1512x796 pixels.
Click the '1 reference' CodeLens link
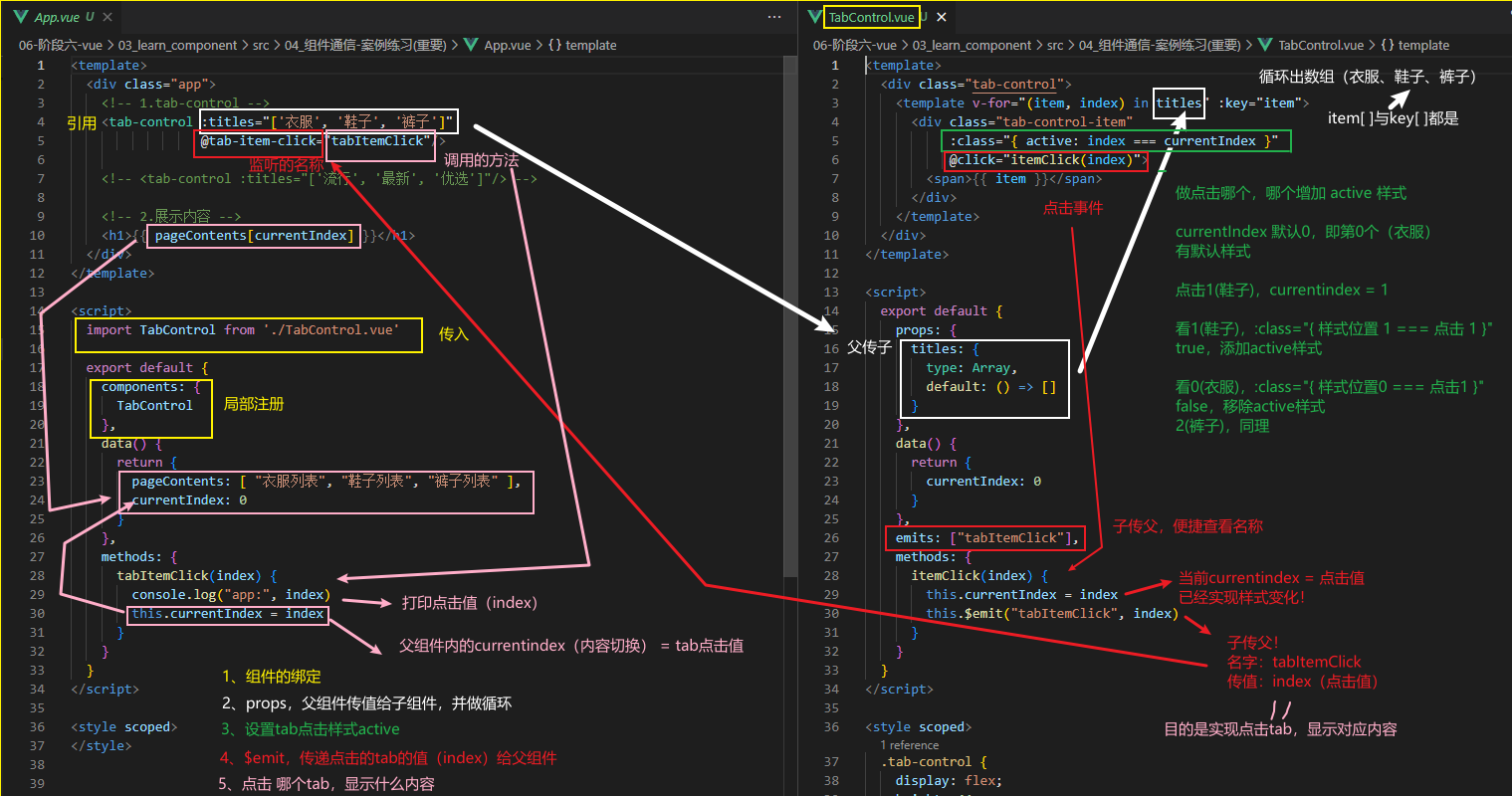click(x=909, y=745)
